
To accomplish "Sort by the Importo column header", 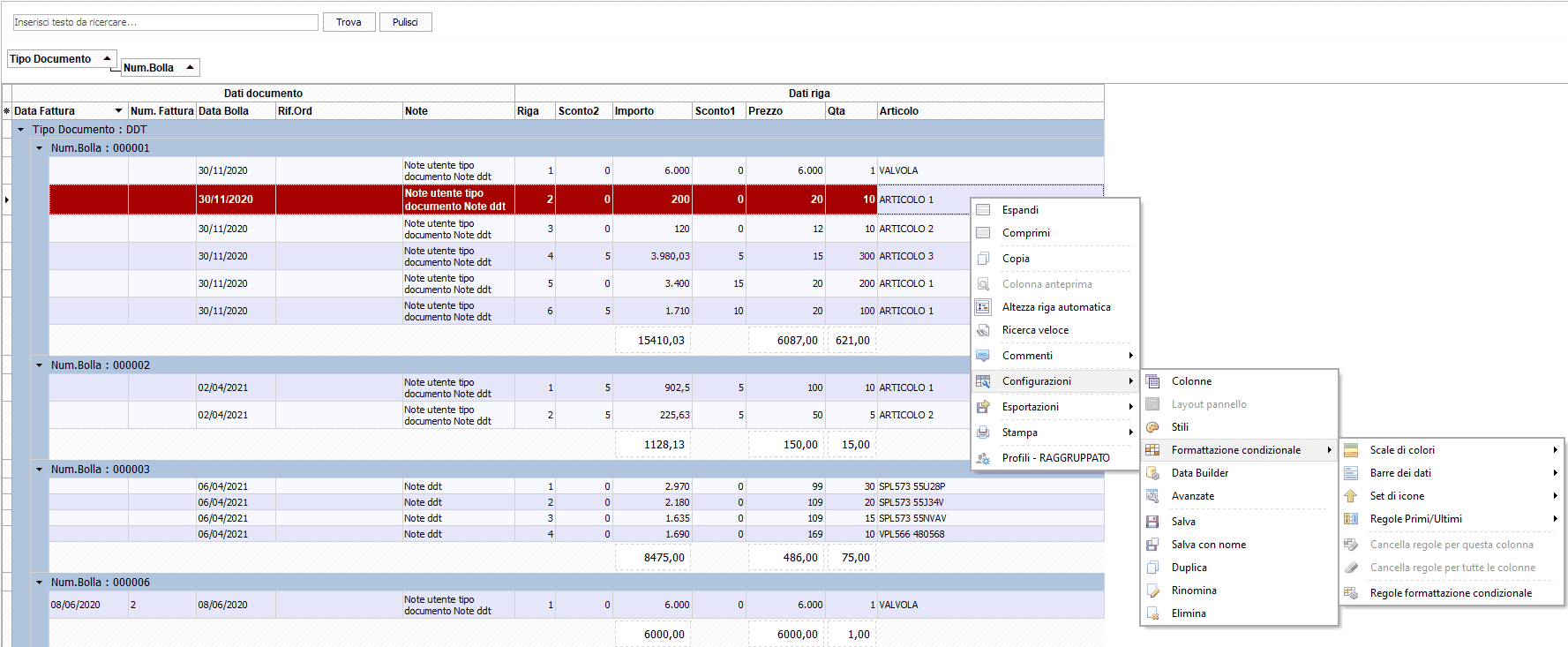I will point(652,111).
